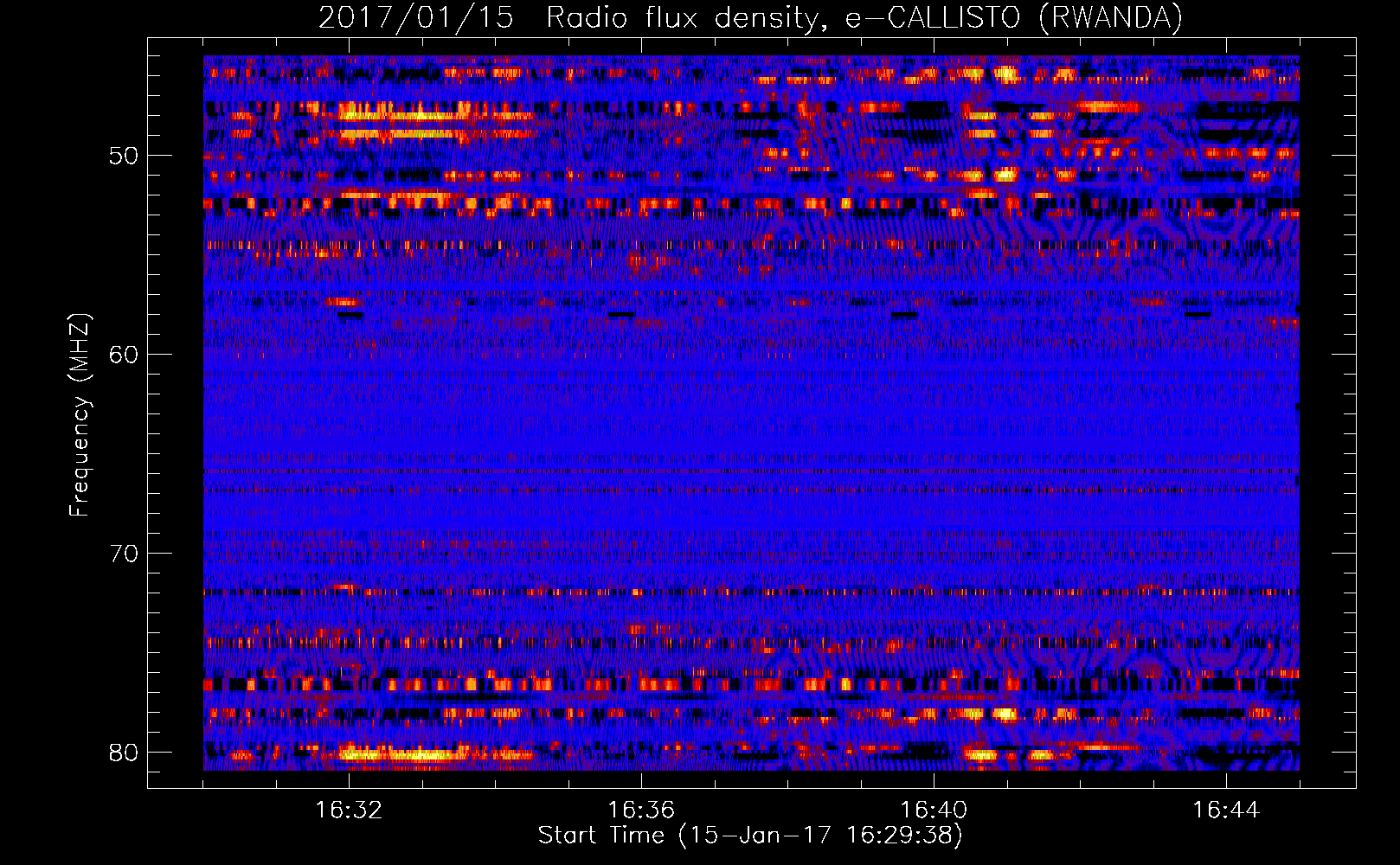Click the 'Start Time (15-Jan-17 16:29:38)' label

[x=750, y=836]
